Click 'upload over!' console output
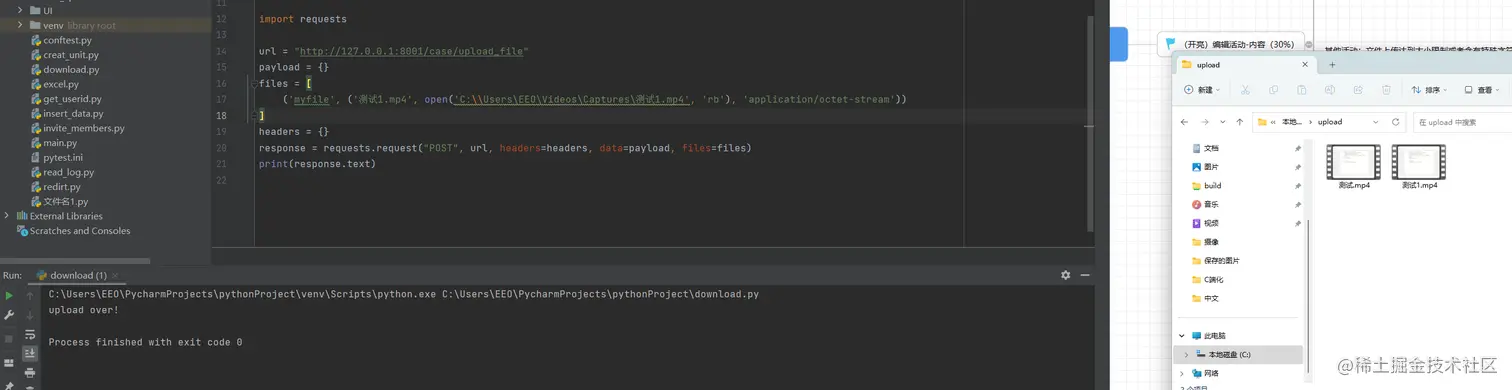1512x390 pixels. pos(83,310)
